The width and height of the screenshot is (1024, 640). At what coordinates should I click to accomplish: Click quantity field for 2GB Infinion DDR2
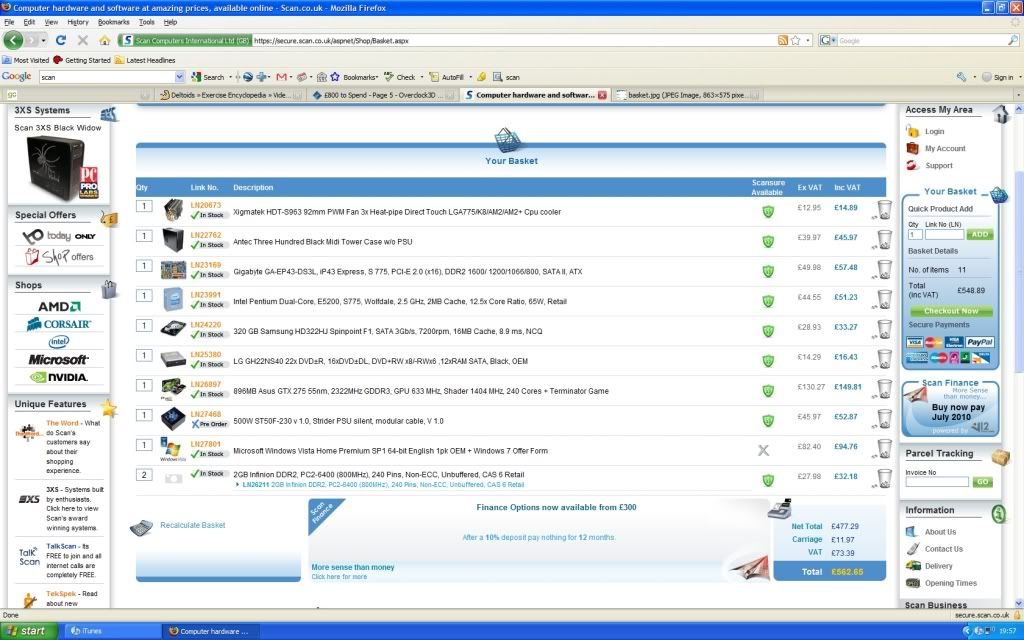click(x=144, y=475)
